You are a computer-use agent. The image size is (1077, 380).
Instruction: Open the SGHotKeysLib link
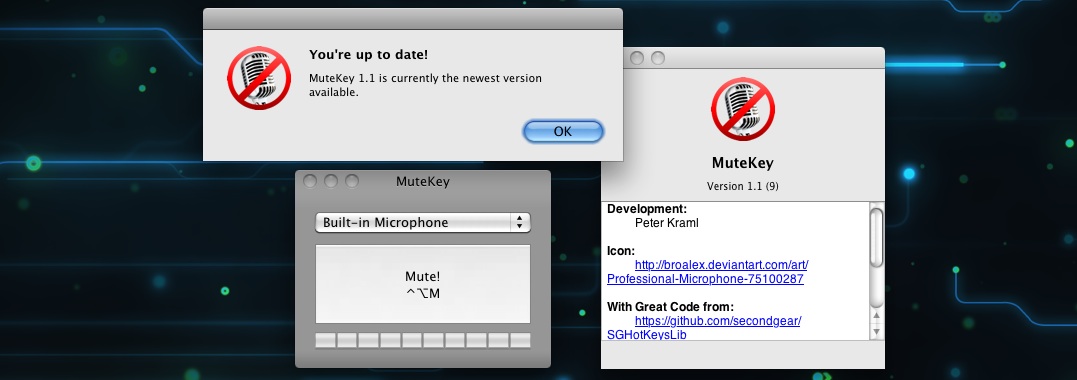[646, 335]
